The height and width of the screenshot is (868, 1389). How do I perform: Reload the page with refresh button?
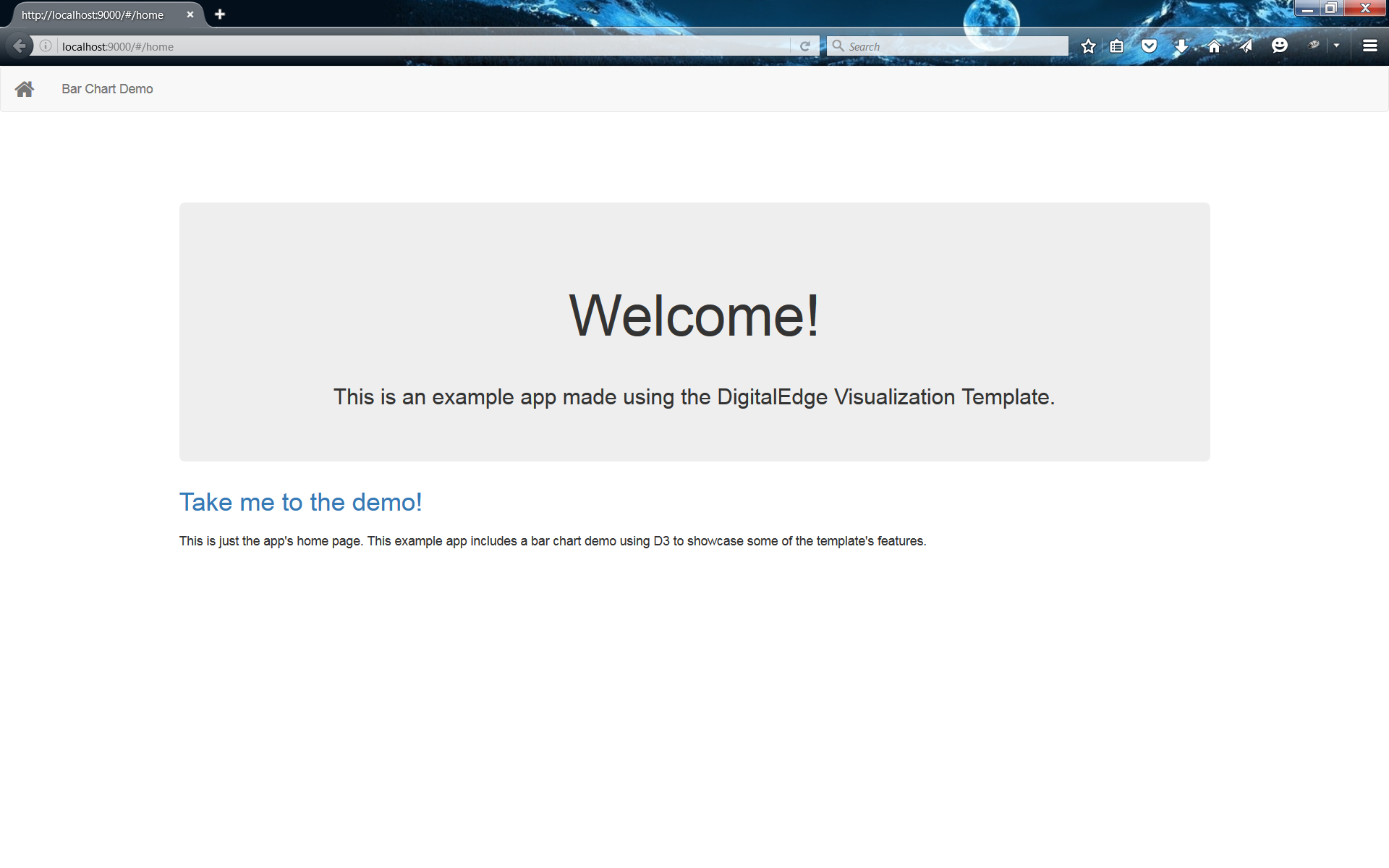pos(804,46)
